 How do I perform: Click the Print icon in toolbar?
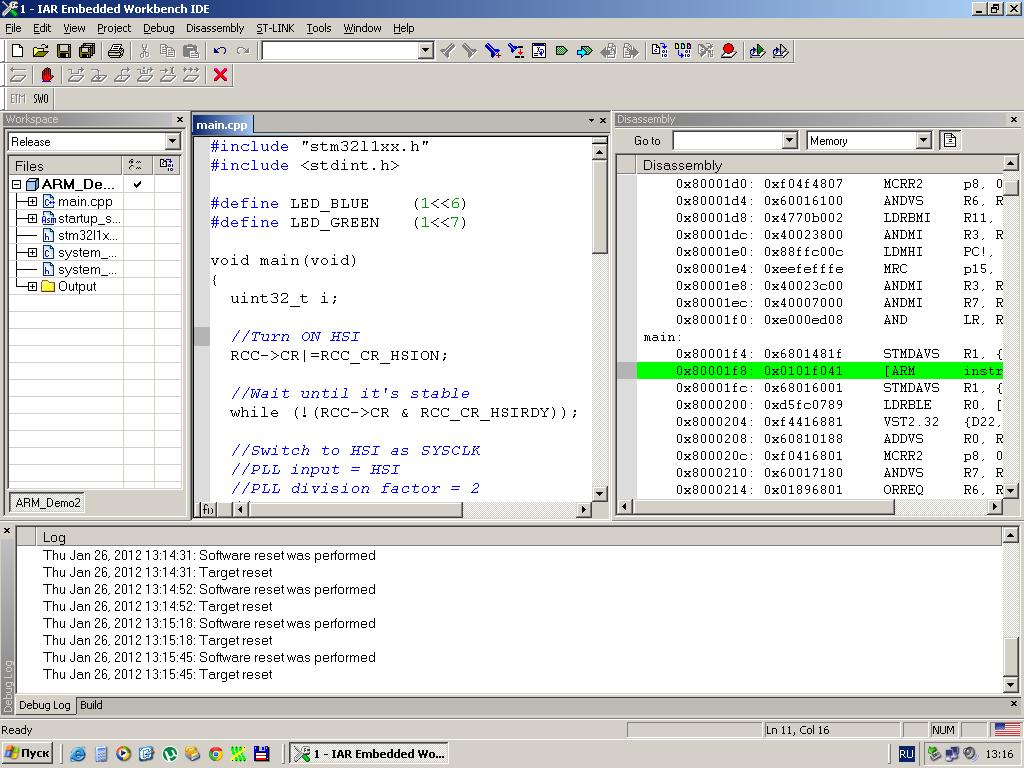point(116,50)
